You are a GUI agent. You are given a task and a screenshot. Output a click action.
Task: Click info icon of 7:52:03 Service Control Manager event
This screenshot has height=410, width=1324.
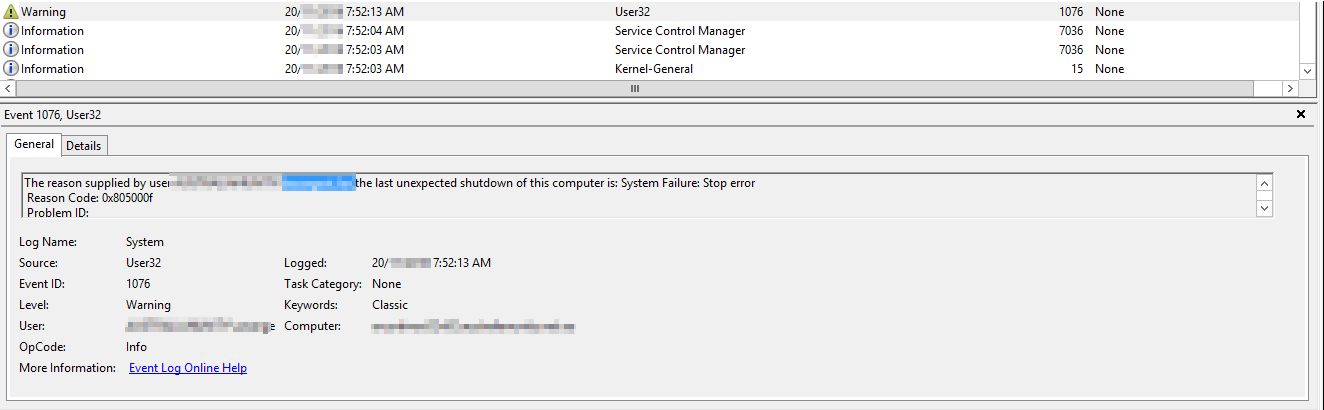pos(11,50)
